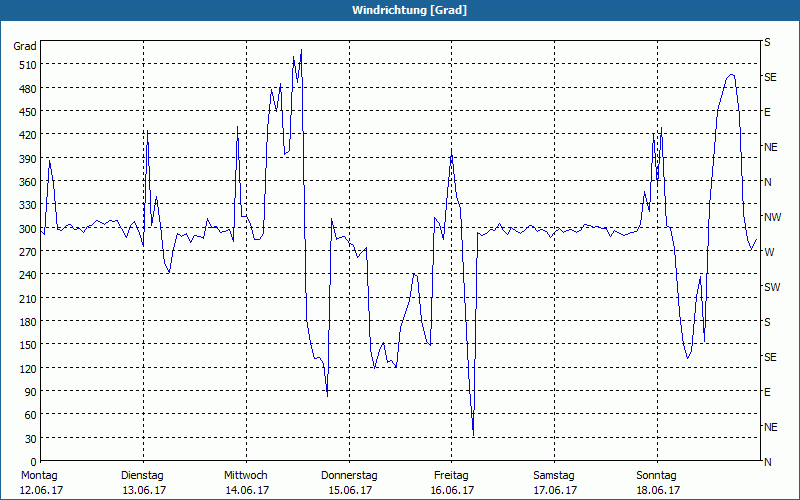
Task: Click the date "14.06.17"
Action: [247, 491]
